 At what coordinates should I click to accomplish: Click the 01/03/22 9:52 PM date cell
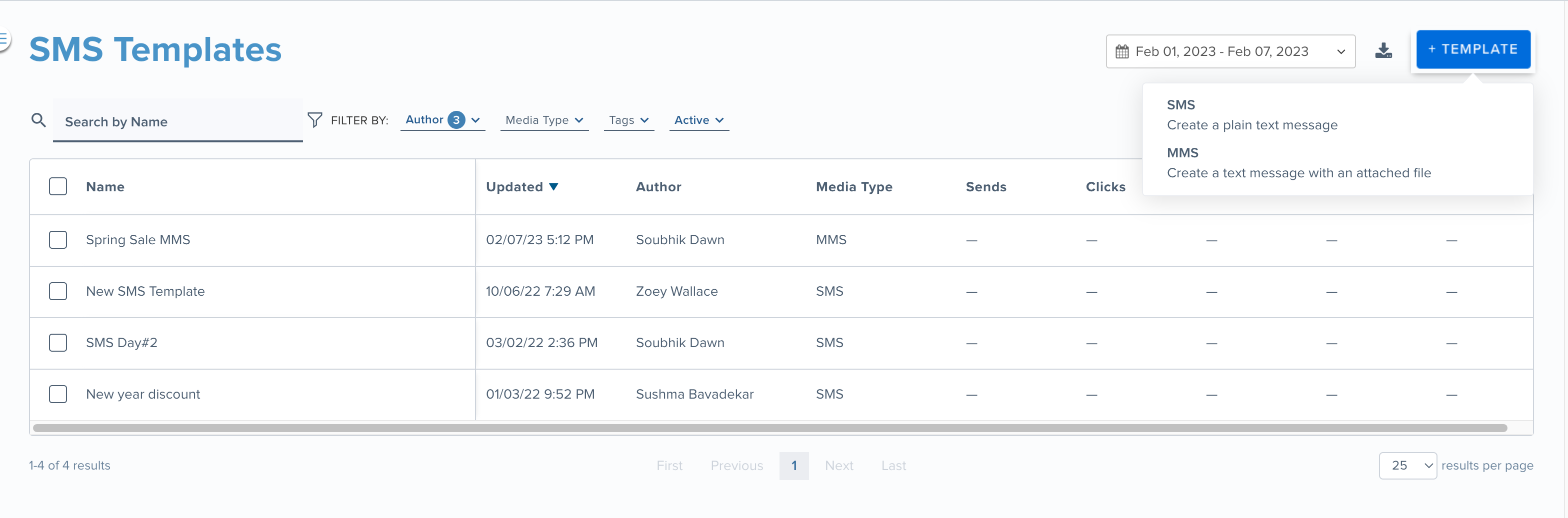[x=540, y=394]
